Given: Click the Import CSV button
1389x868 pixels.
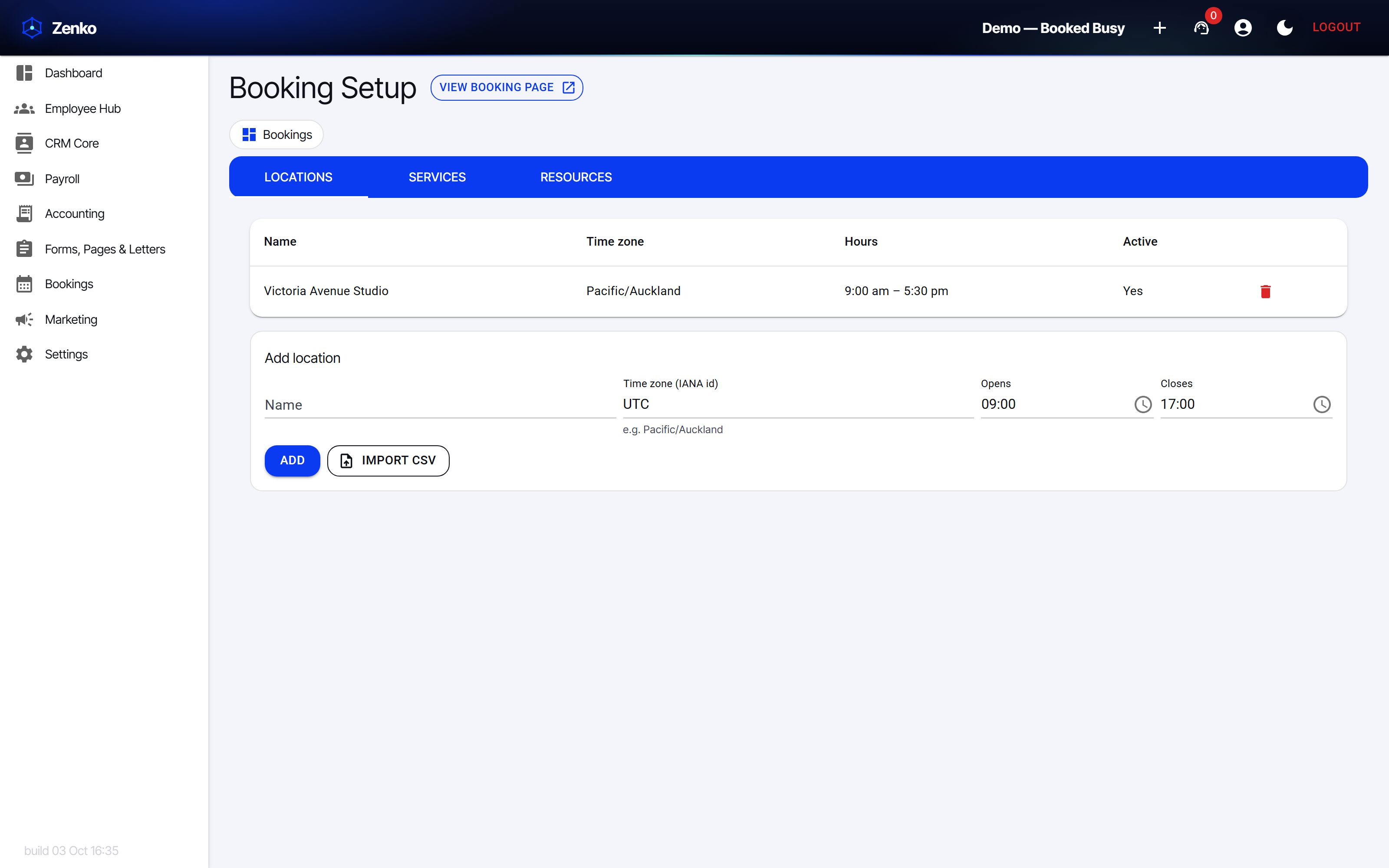Looking at the screenshot, I should 388,460.
